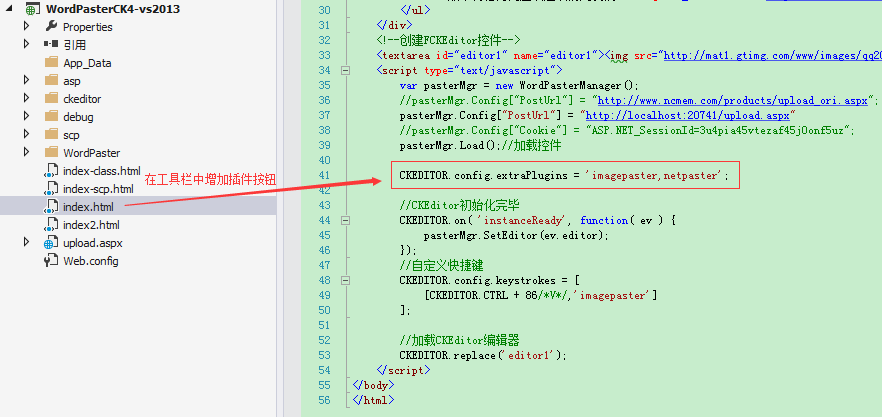This screenshot has height=417, width=882.
Task: Select the ckeditor folder label
Action: click(x=82, y=99)
